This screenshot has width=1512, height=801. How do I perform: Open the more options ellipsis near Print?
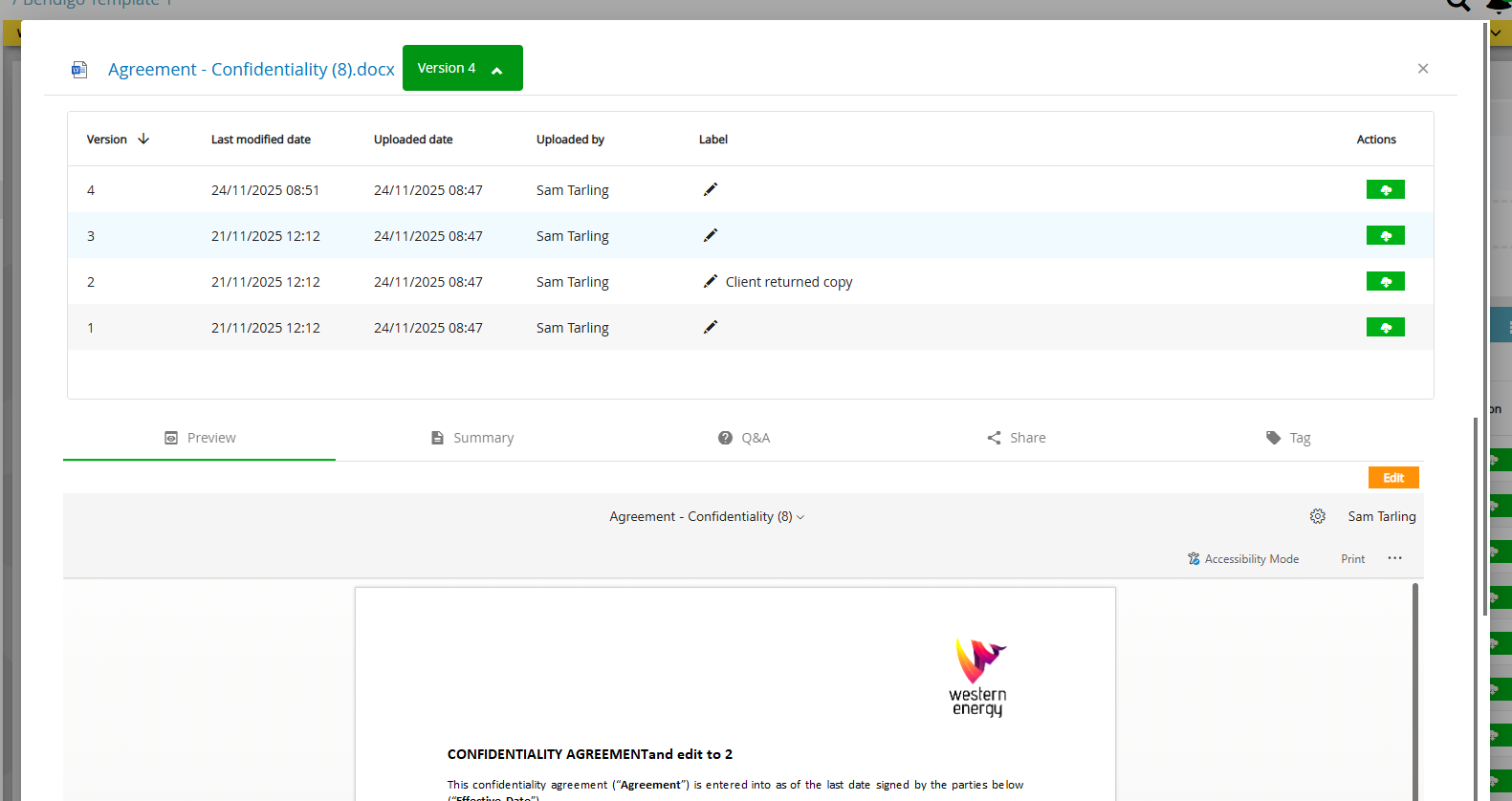(x=1395, y=558)
